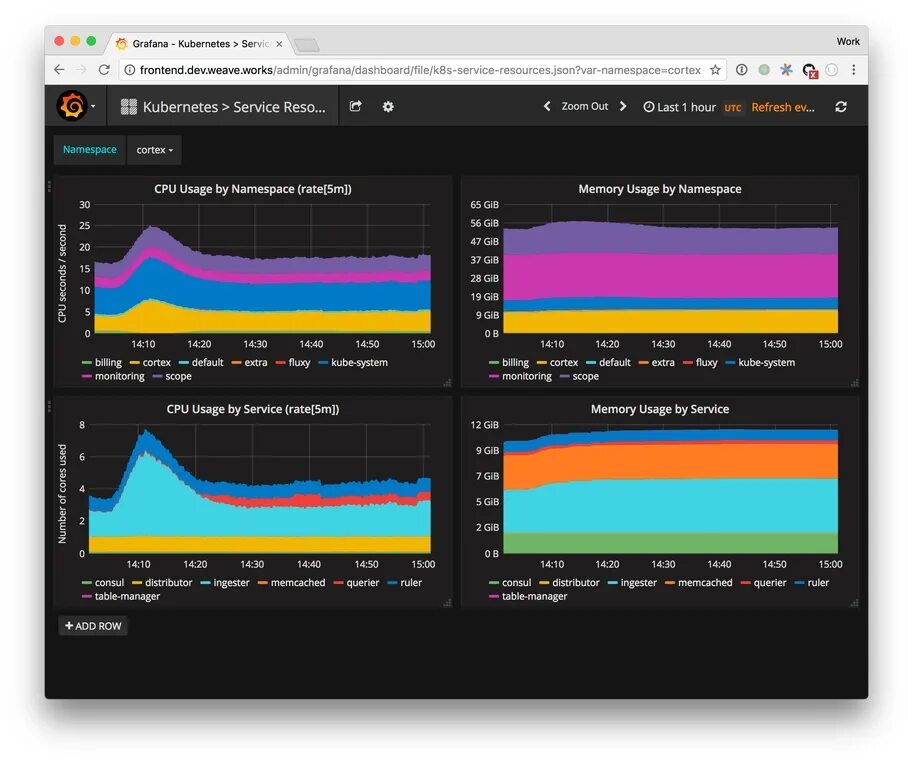Click fluxy color swatch in CPU by Namespace legend
The height and width of the screenshot is (763, 913).
[280, 362]
